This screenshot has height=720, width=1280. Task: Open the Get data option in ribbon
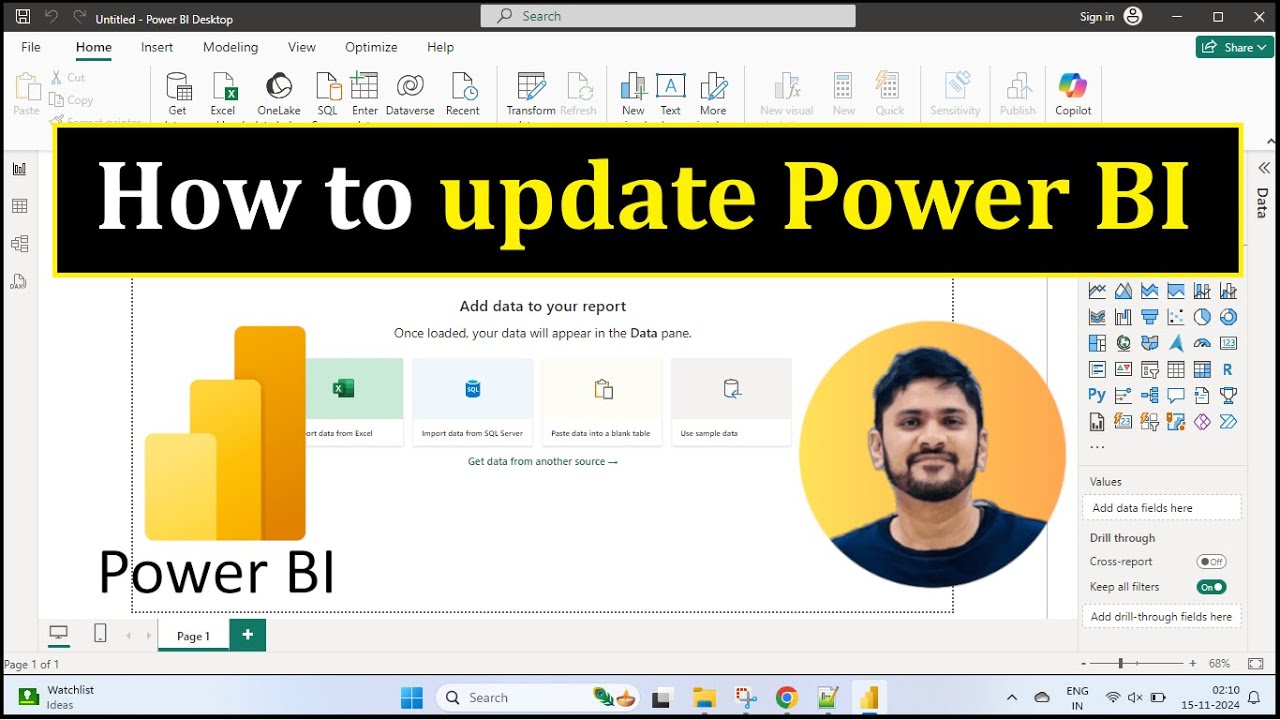point(178,95)
